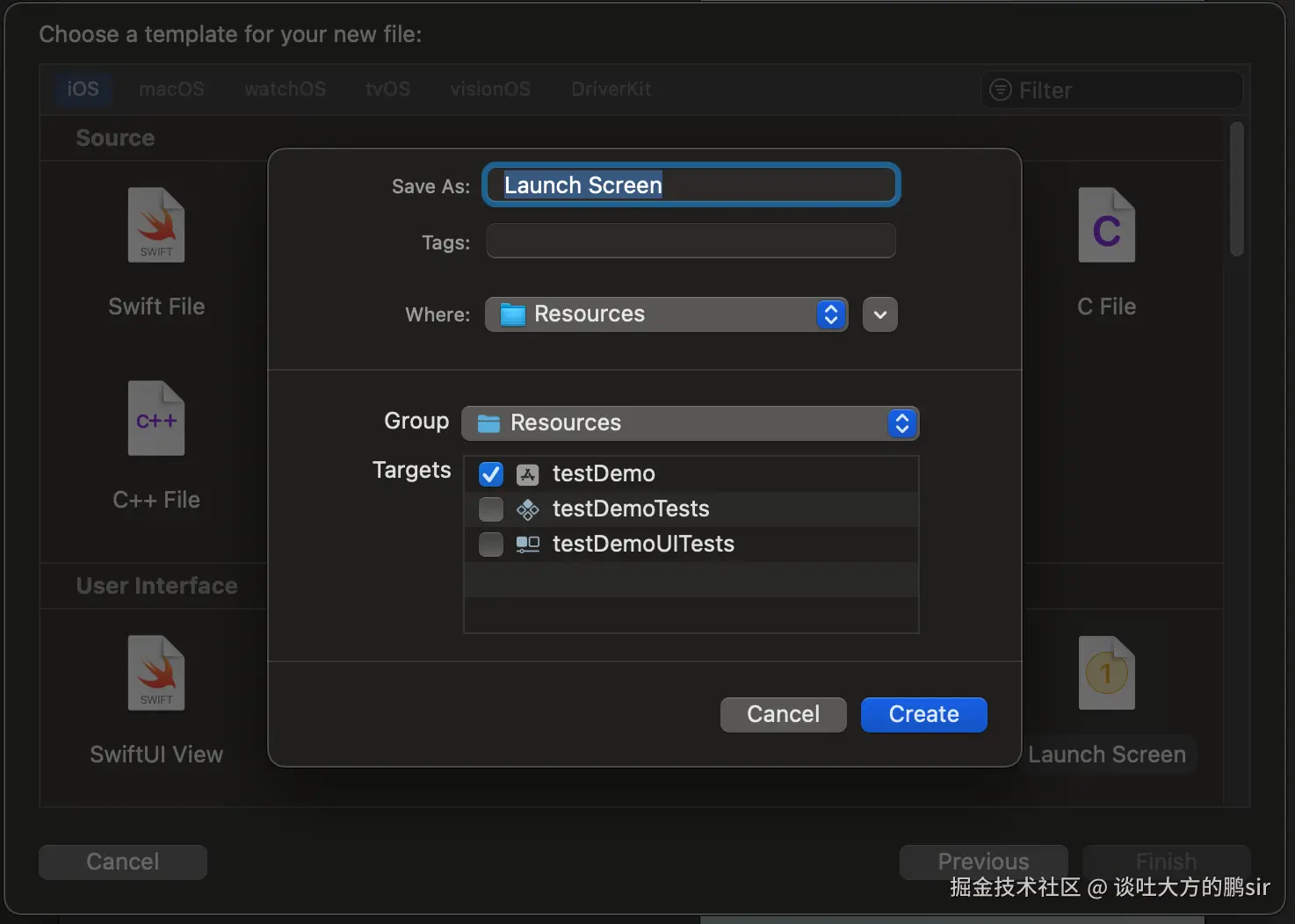The image size is (1295, 924).
Task: Open the Group Resources popup menu
Action: 690,423
